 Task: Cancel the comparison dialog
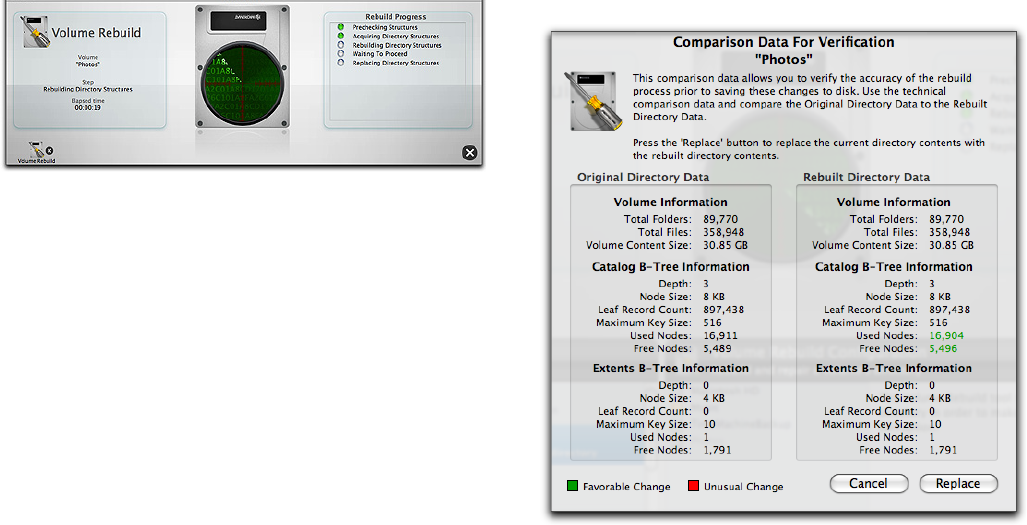pyautogui.click(x=868, y=484)
